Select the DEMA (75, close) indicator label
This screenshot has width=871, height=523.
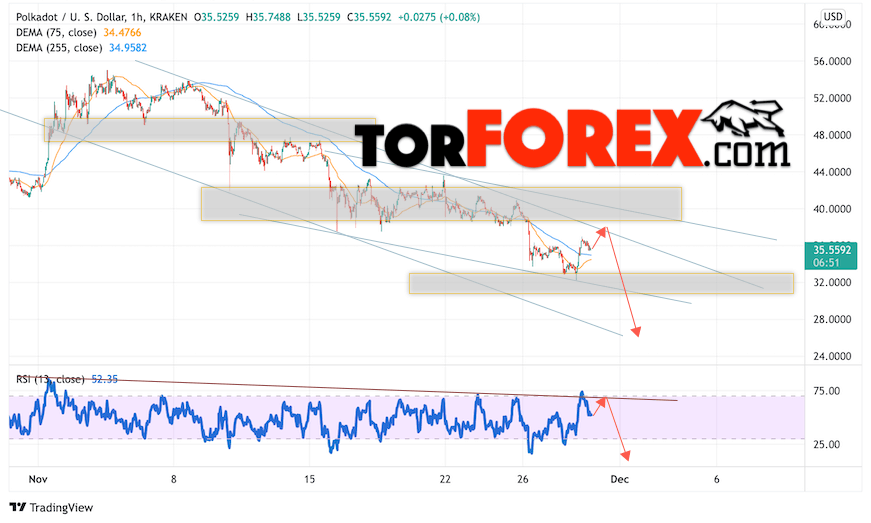(x=56, y=33)
